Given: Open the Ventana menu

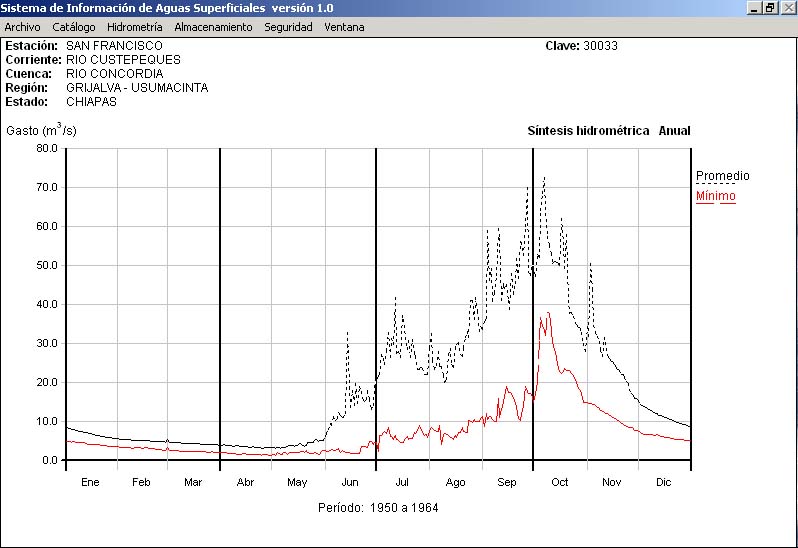Looking at the screenshot, I should click(x=344, y=27).
